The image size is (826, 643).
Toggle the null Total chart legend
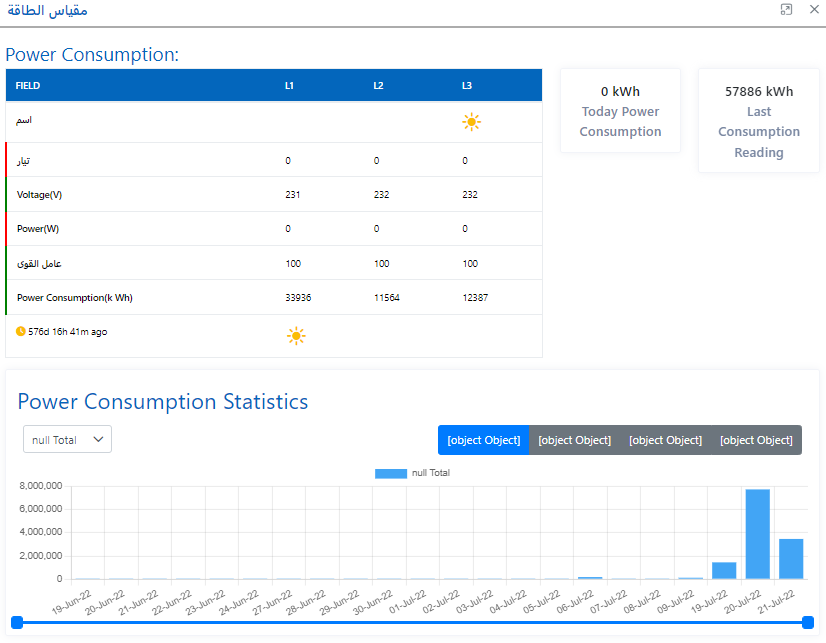pos(412,473)
